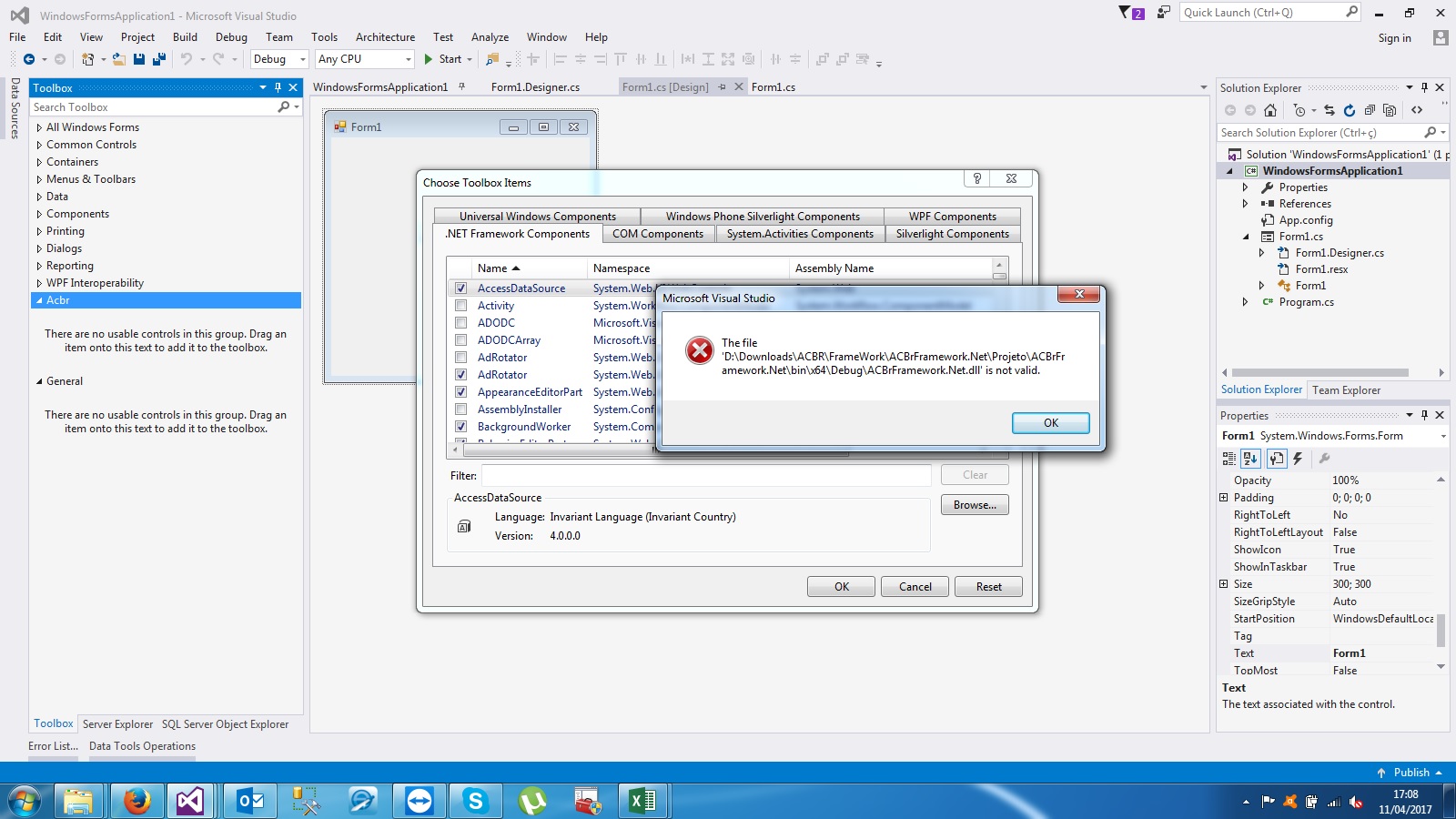Click Solution Explorer Refresh icon

[1350, 110]
